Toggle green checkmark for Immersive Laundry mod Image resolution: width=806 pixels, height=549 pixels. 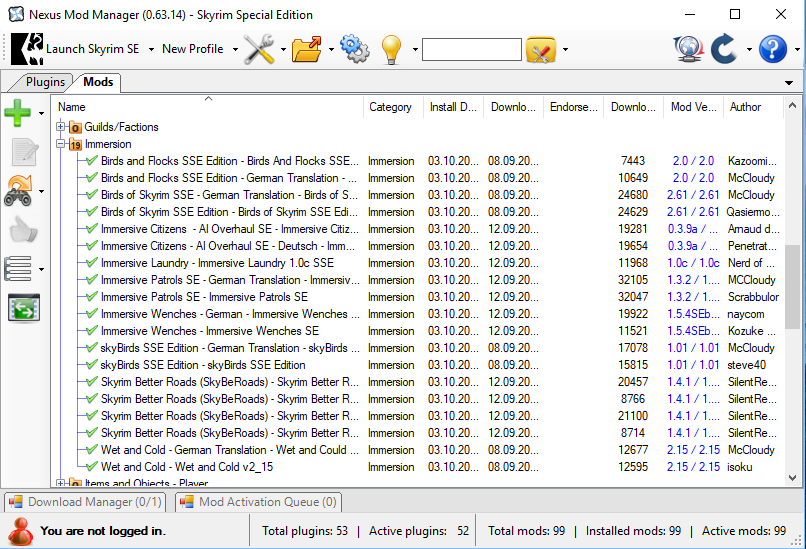coord(92,263)
